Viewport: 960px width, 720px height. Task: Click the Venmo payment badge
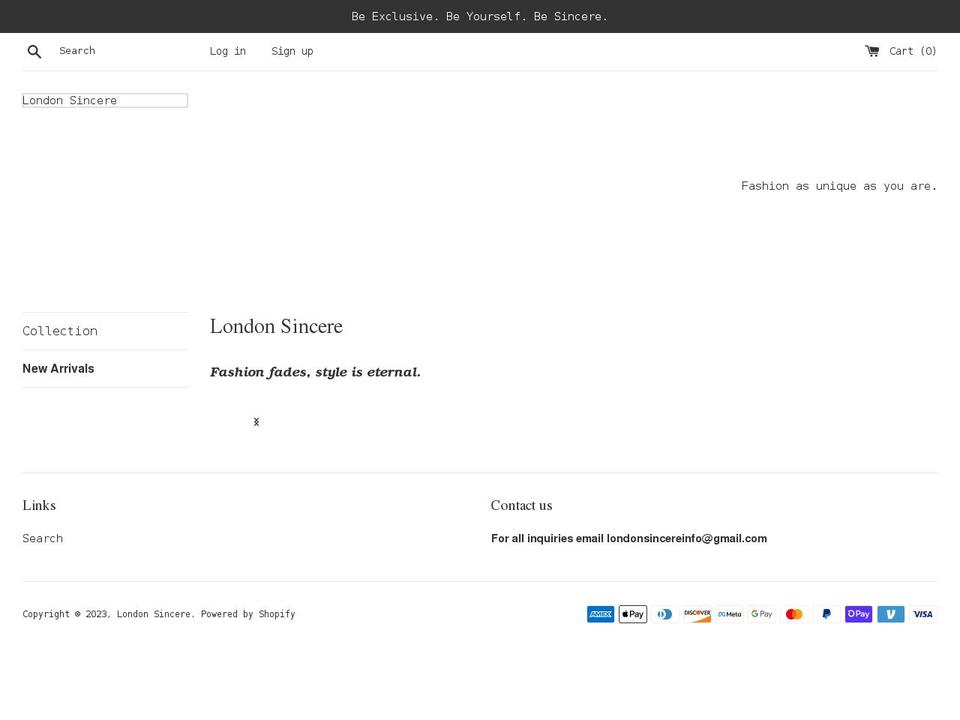891,614
